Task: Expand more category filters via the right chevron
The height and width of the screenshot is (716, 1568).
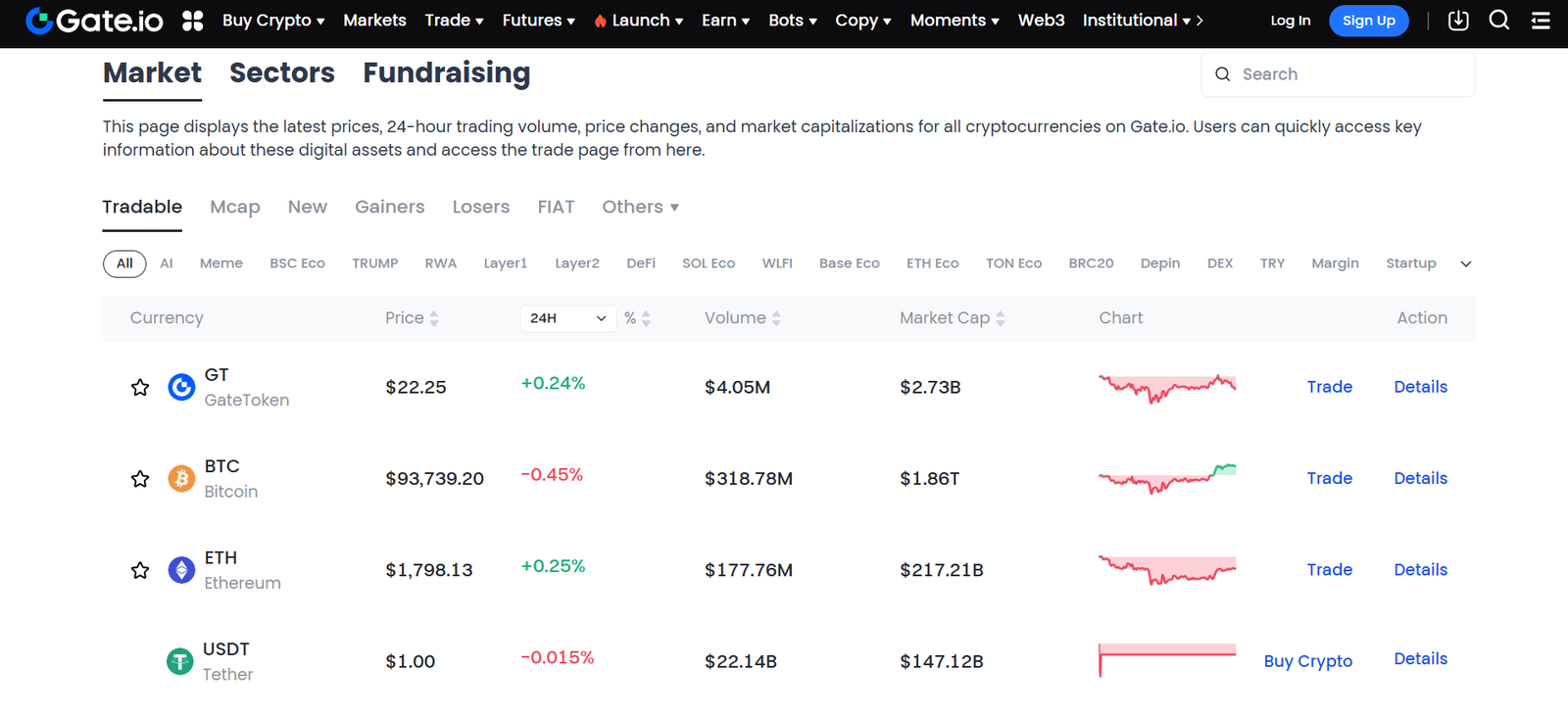Action: click(x=1465, y=263)
